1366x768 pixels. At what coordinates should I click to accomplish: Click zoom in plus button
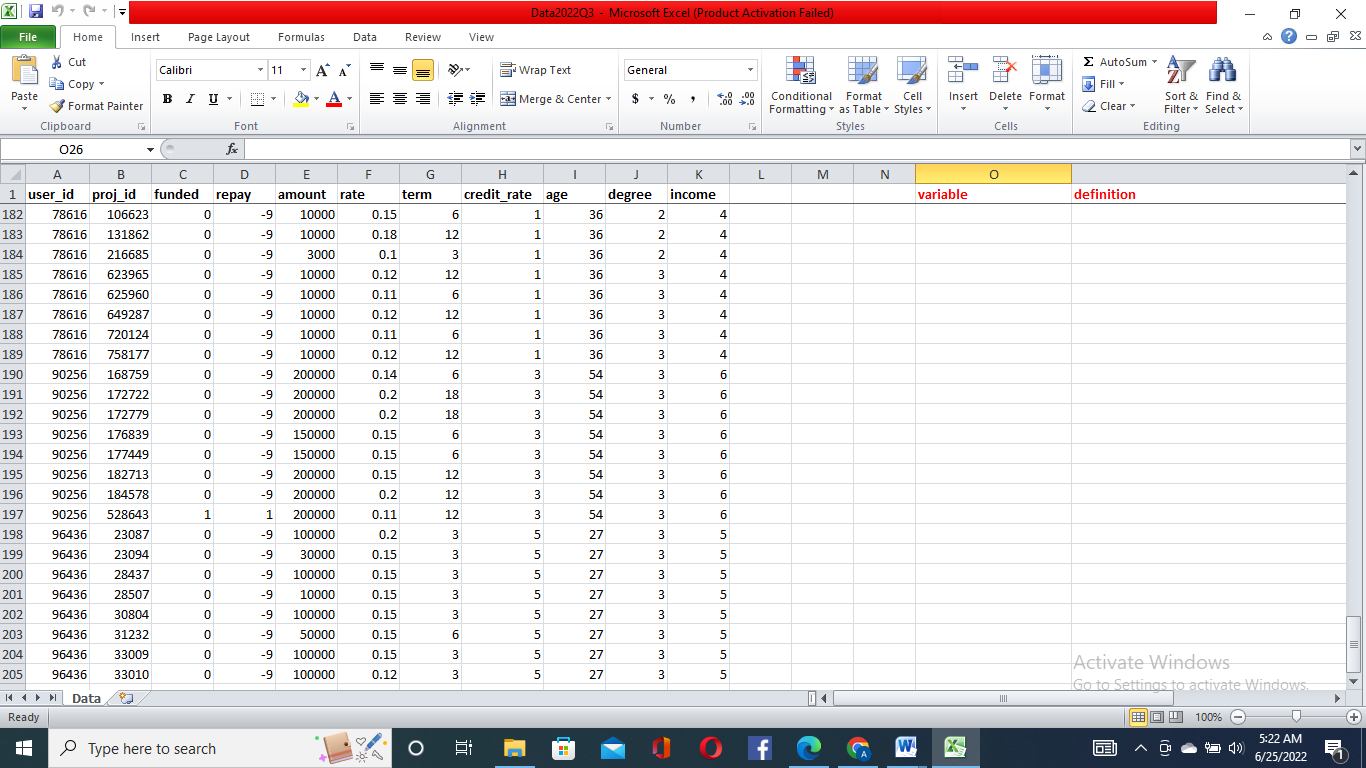coord(1354,717)
